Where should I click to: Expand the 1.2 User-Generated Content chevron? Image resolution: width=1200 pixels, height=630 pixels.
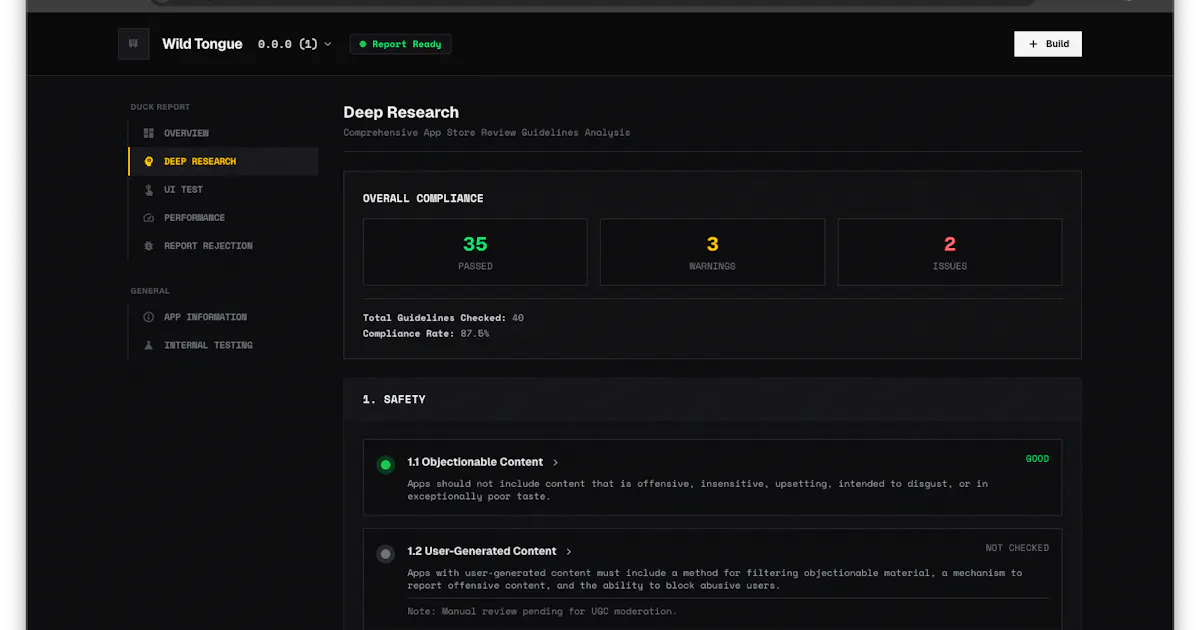569,552
